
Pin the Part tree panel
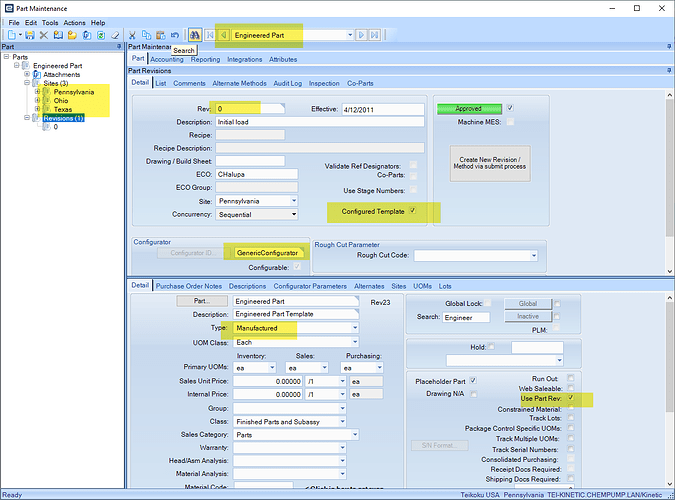[119, 46]
